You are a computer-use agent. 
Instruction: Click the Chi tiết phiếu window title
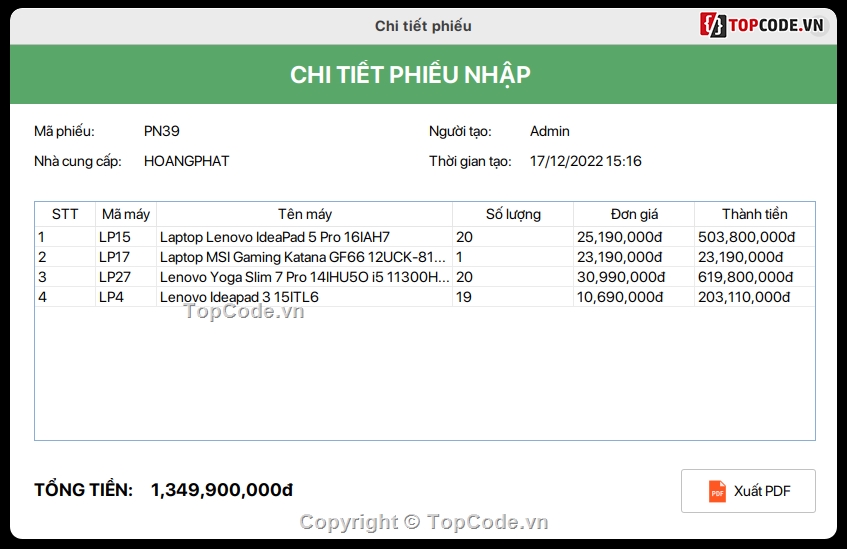point(423,26)
